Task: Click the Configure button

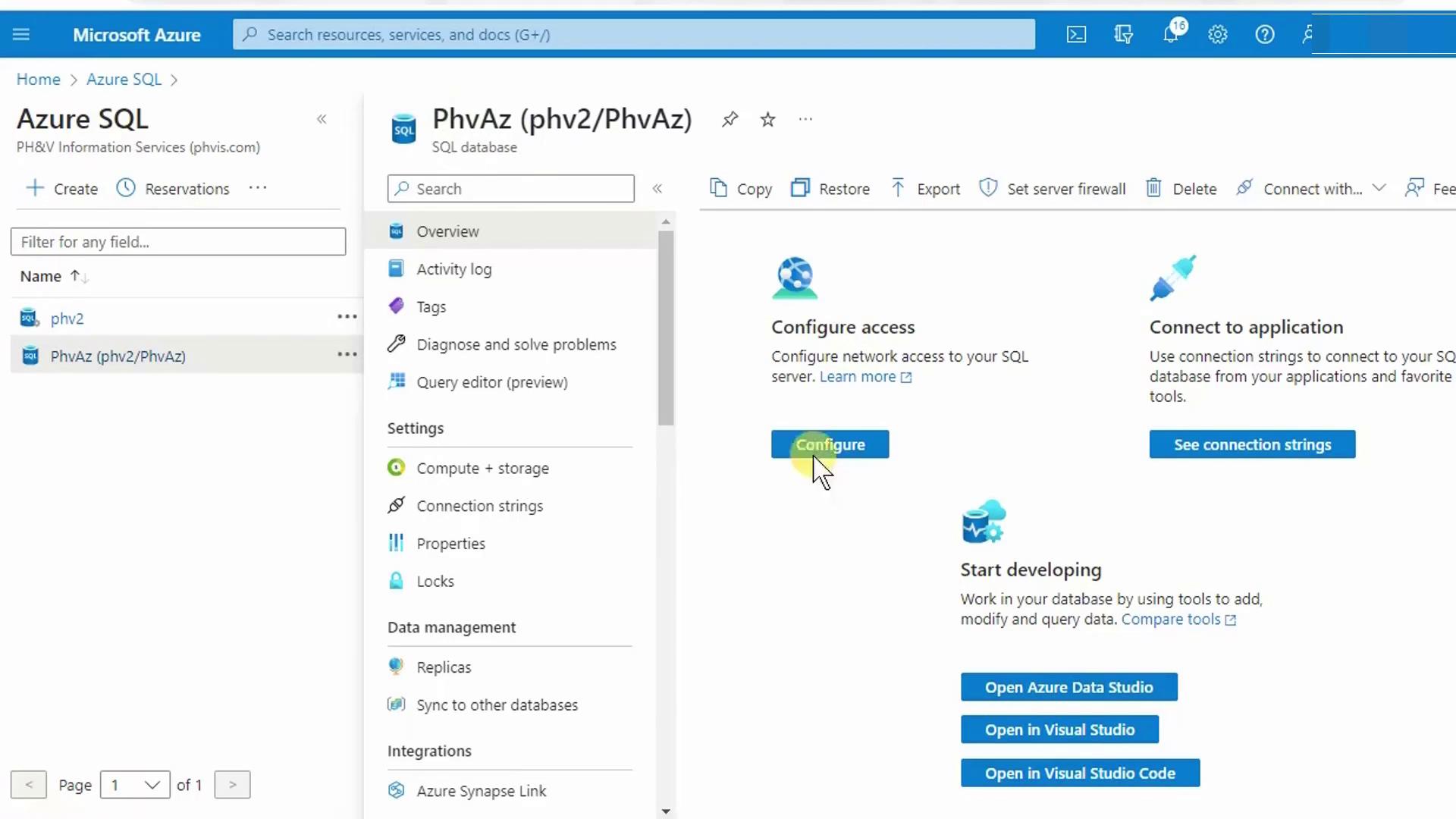Action: pyautogui.click(x=830, y=444)
